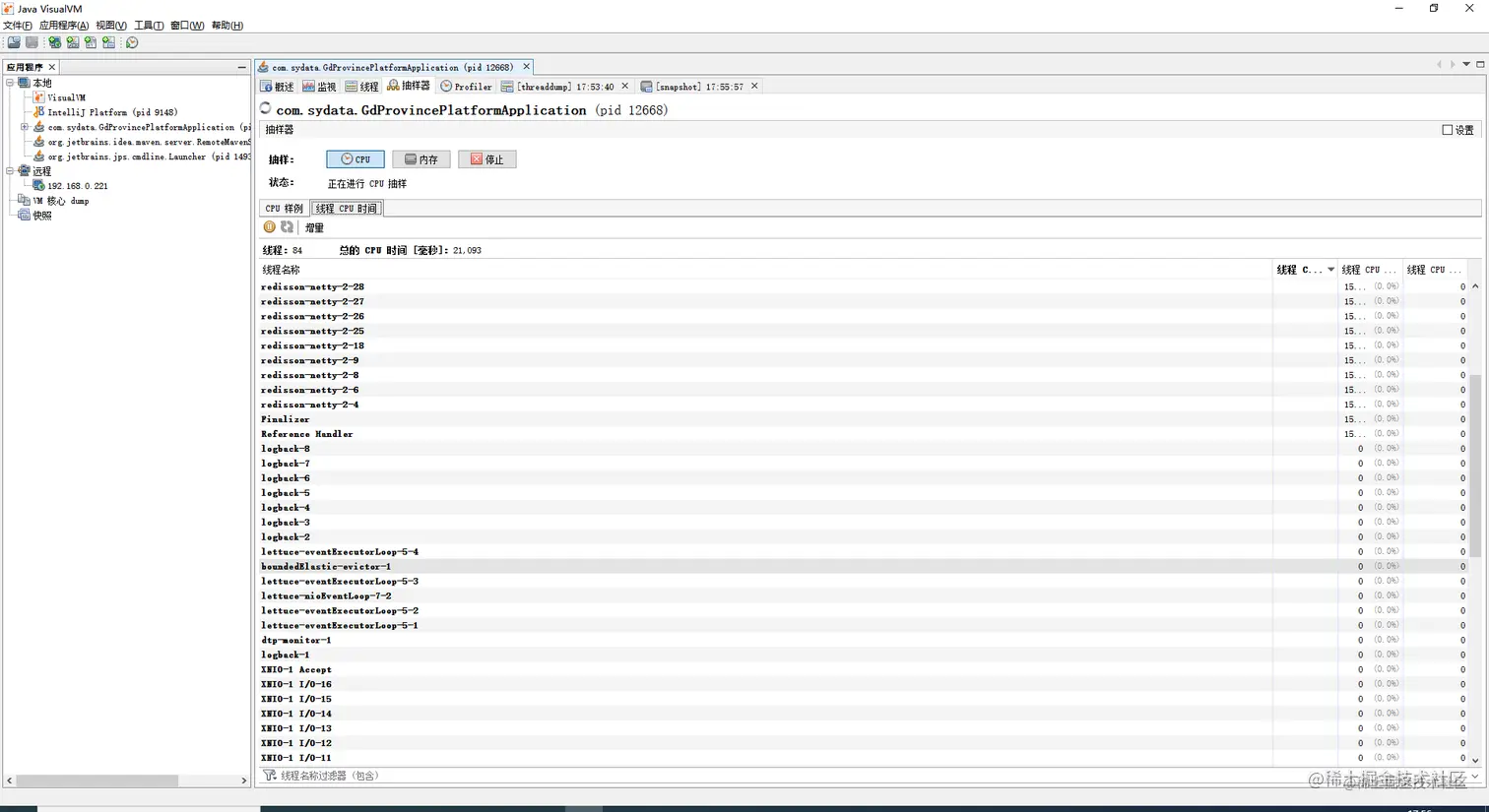Click the Load snapshot toolbar icon
The height and width of the screenshot is (812, 1489).
[x=14, y=42]
